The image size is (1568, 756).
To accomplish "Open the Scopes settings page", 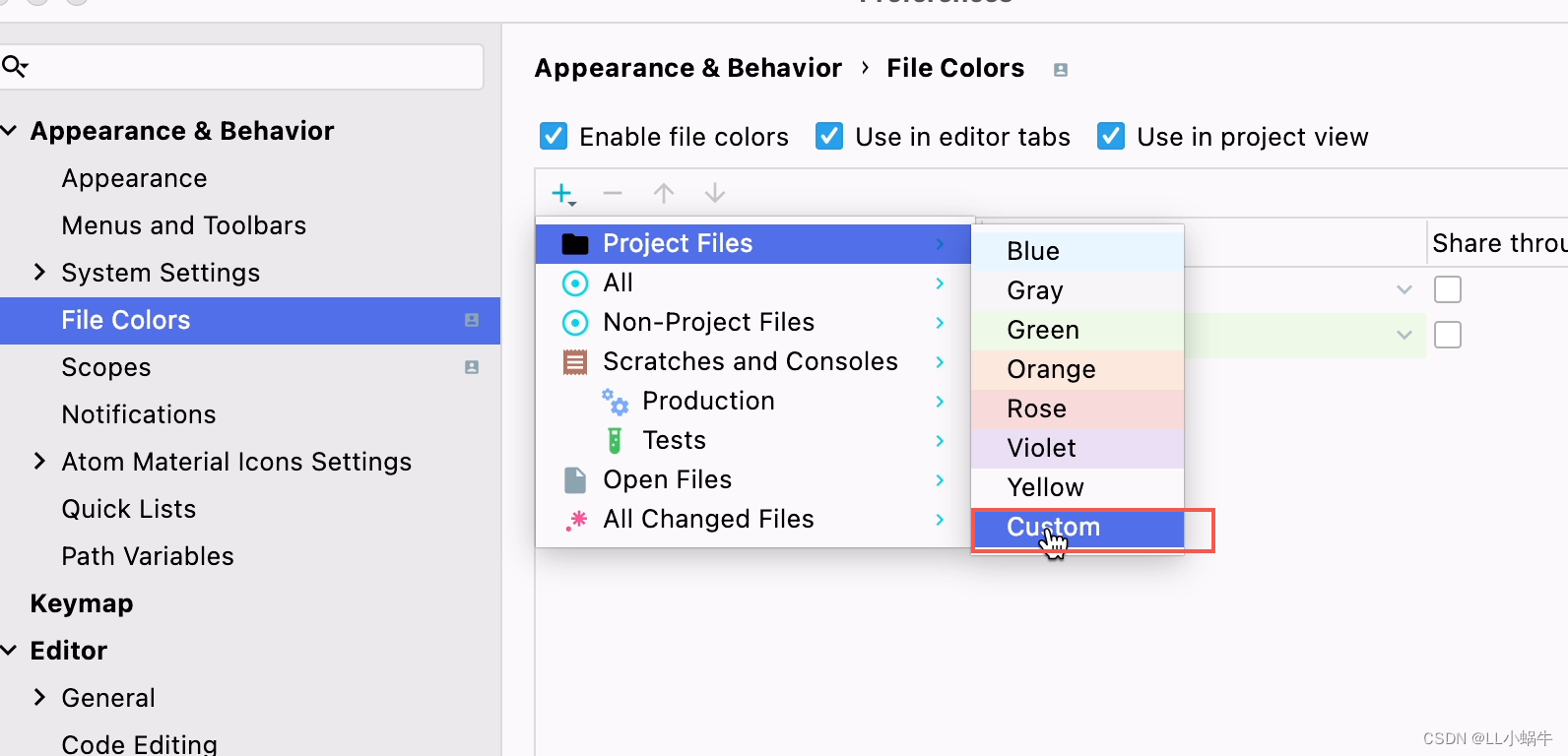I will [x=106, y=367].
